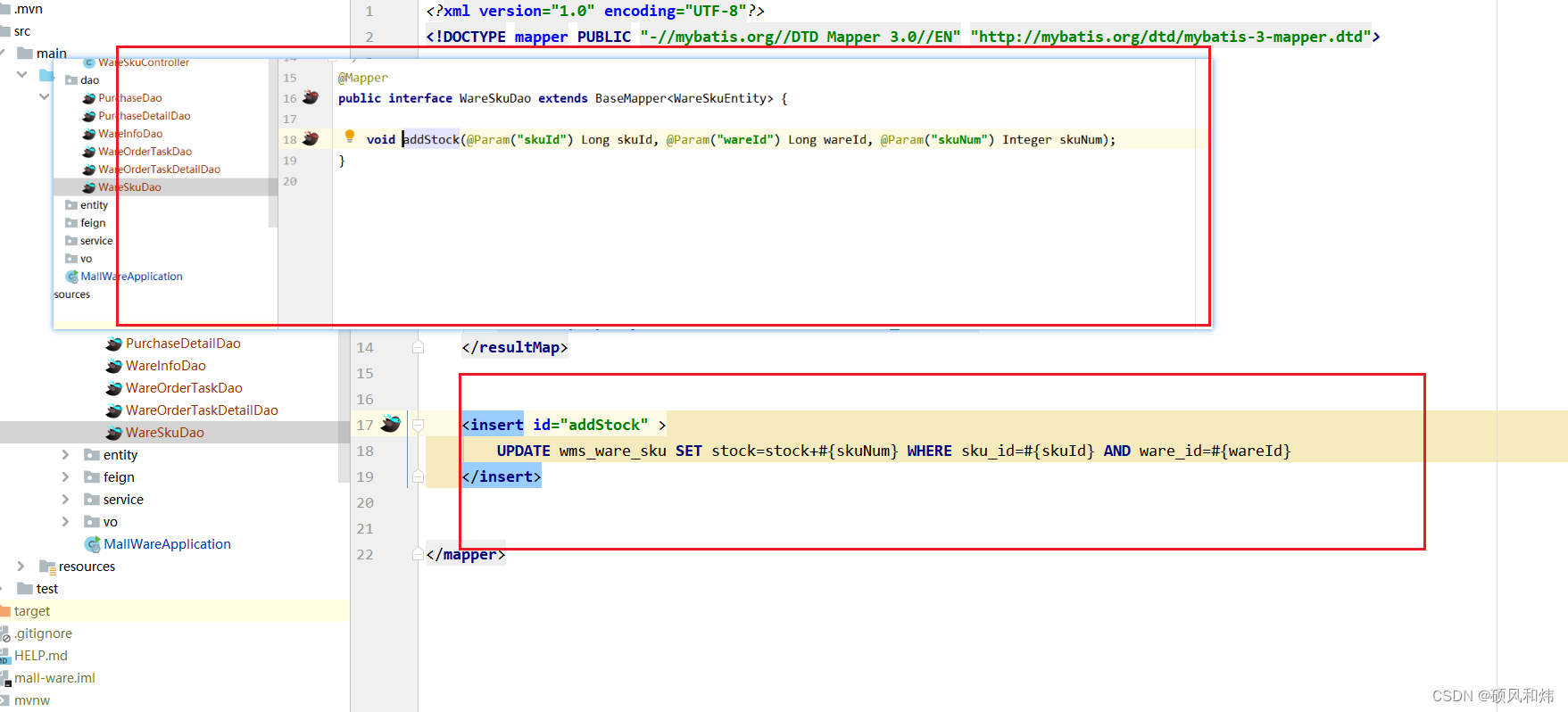Select the test folder
The width and height of the screenshot is (1568, 712).
click(x=47, y=589)
